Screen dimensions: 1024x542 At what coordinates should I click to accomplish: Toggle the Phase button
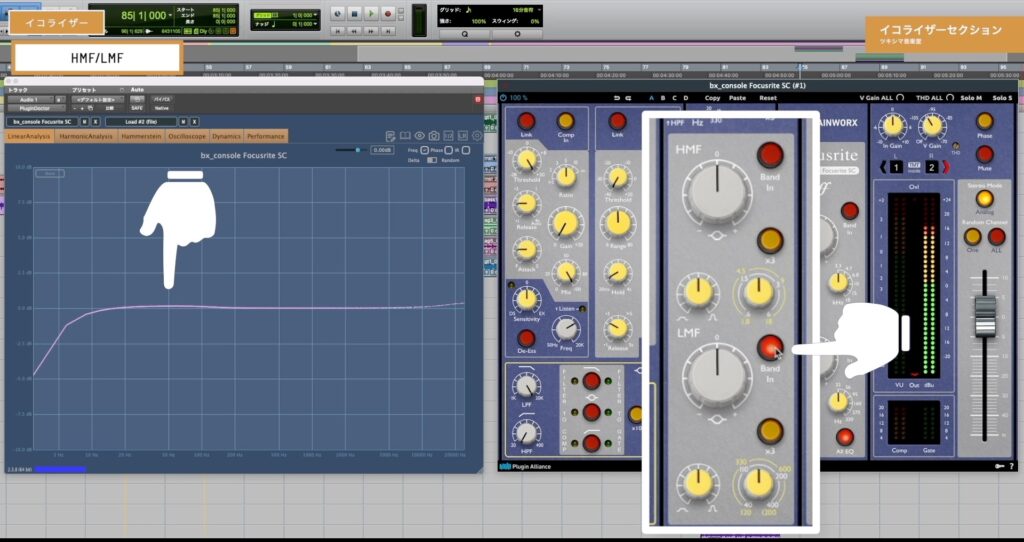984,121
